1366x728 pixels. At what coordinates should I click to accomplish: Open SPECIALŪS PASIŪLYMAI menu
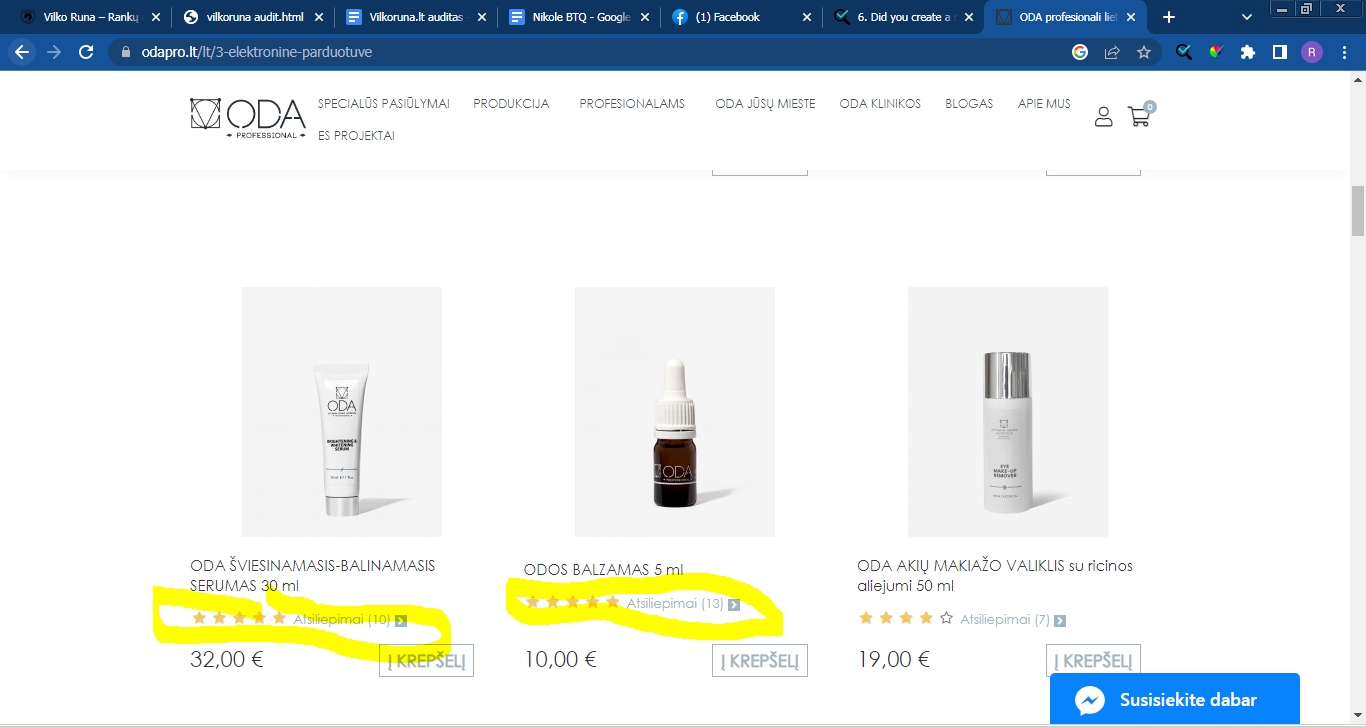(x=384, y=104)
